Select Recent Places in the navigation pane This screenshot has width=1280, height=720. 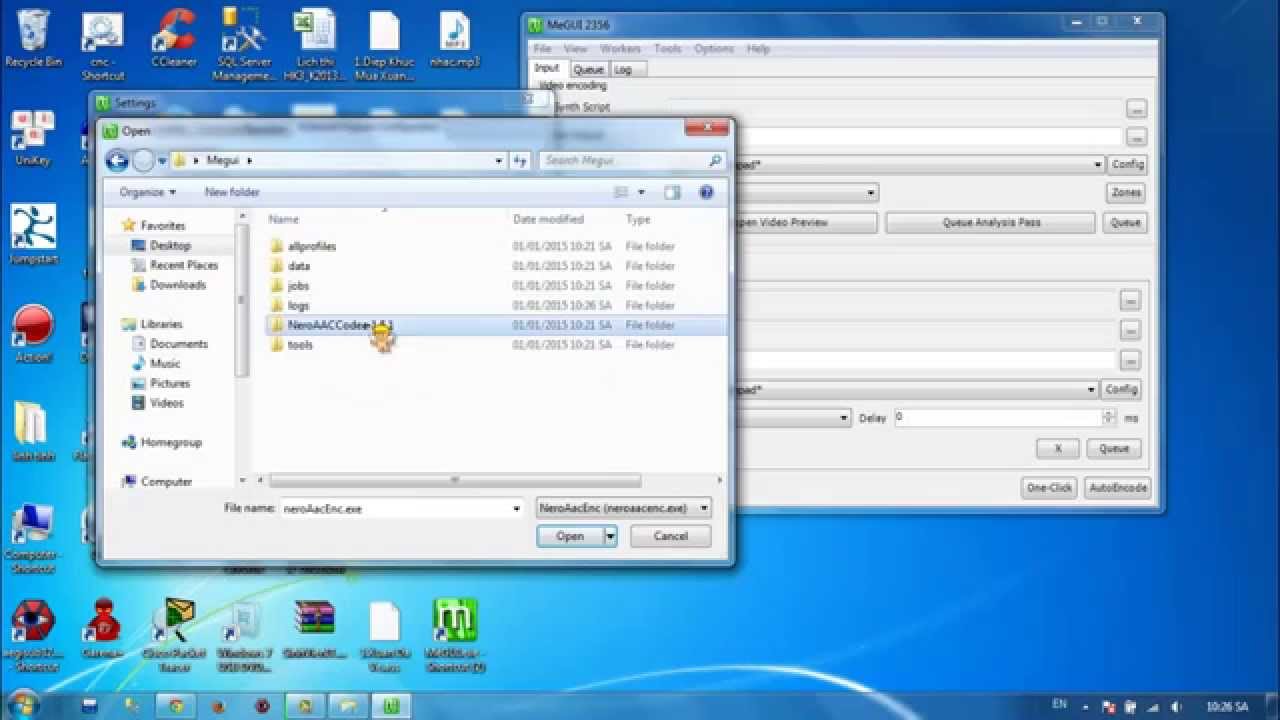[x=183, y=265]
